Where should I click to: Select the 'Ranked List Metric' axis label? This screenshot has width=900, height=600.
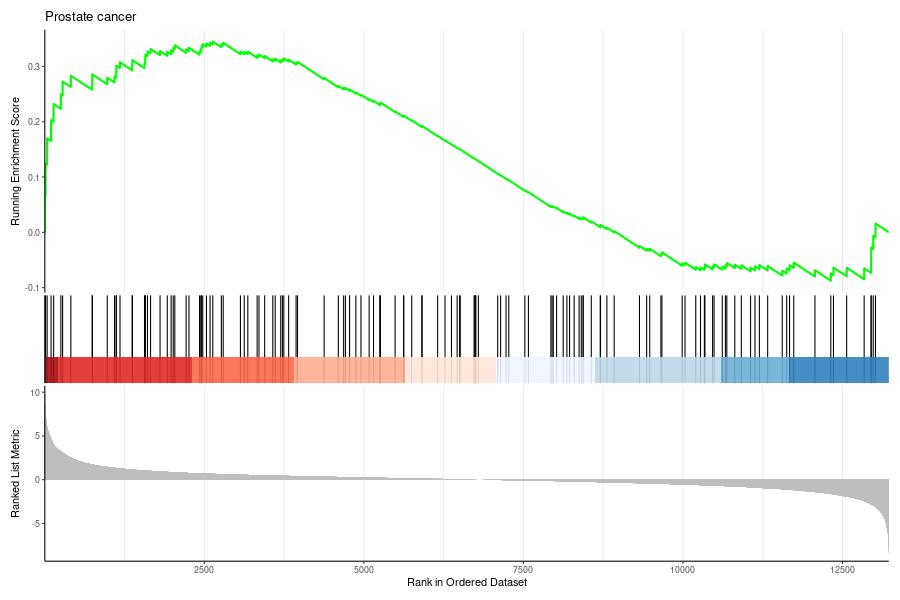[x=15, y=474]
